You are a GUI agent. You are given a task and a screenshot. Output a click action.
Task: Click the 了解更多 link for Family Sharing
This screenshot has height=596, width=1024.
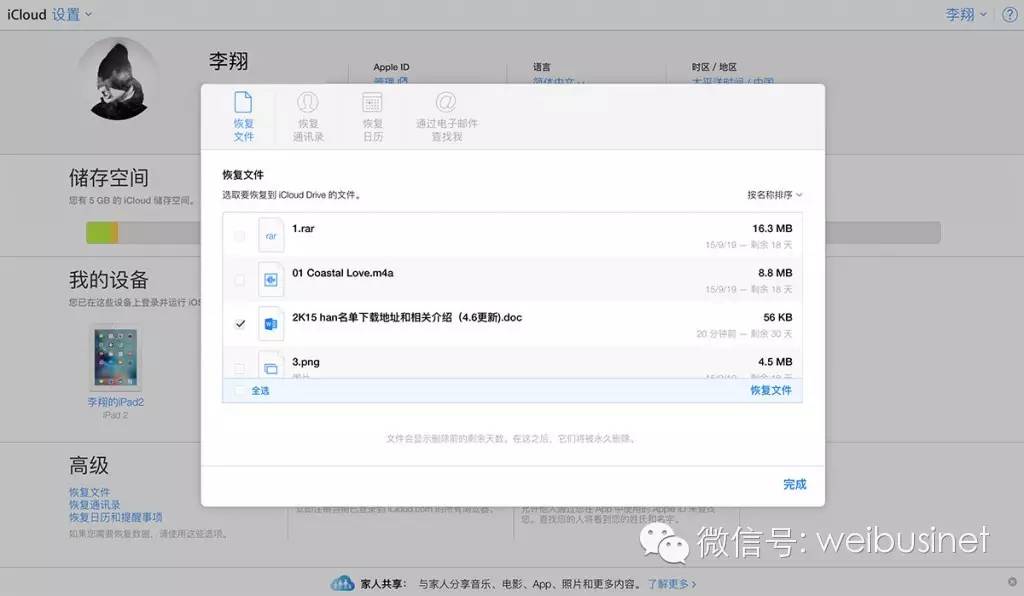tap(671, 584)
